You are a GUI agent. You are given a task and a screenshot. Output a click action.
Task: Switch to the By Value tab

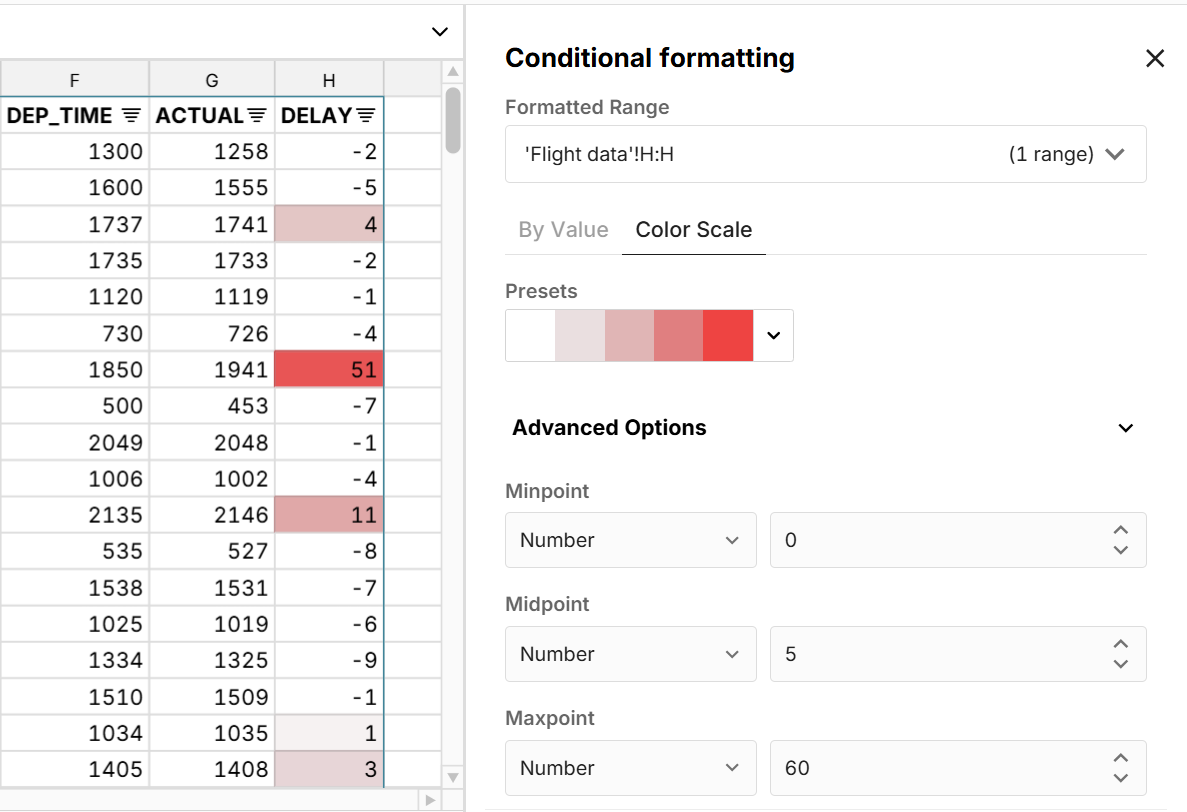pos(563,230)
